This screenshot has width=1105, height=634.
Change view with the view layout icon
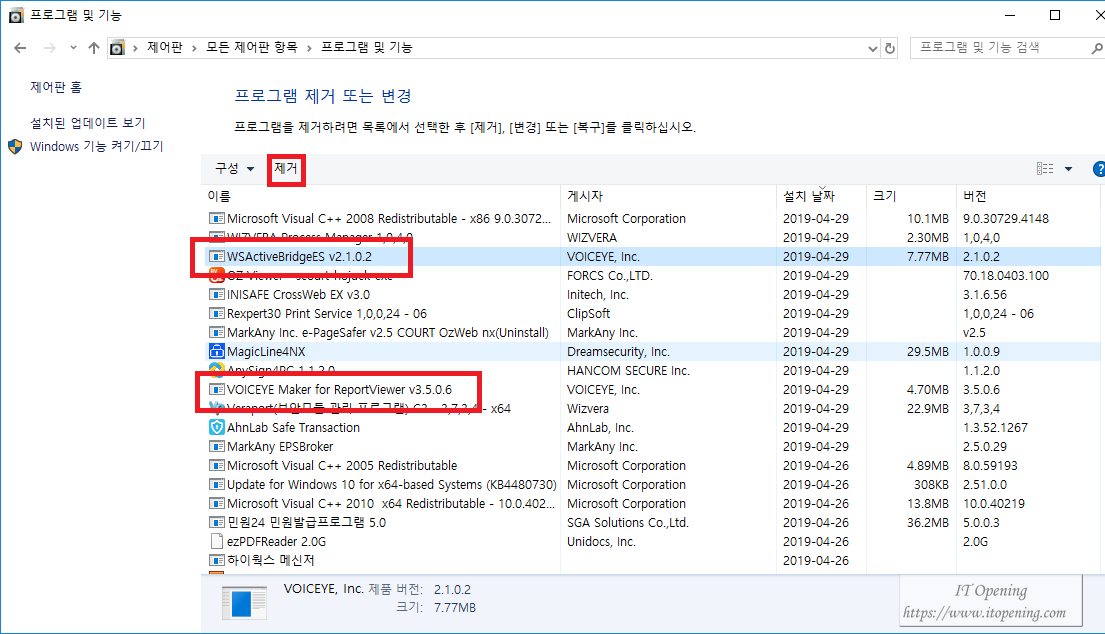click(x=1045, y=168)
